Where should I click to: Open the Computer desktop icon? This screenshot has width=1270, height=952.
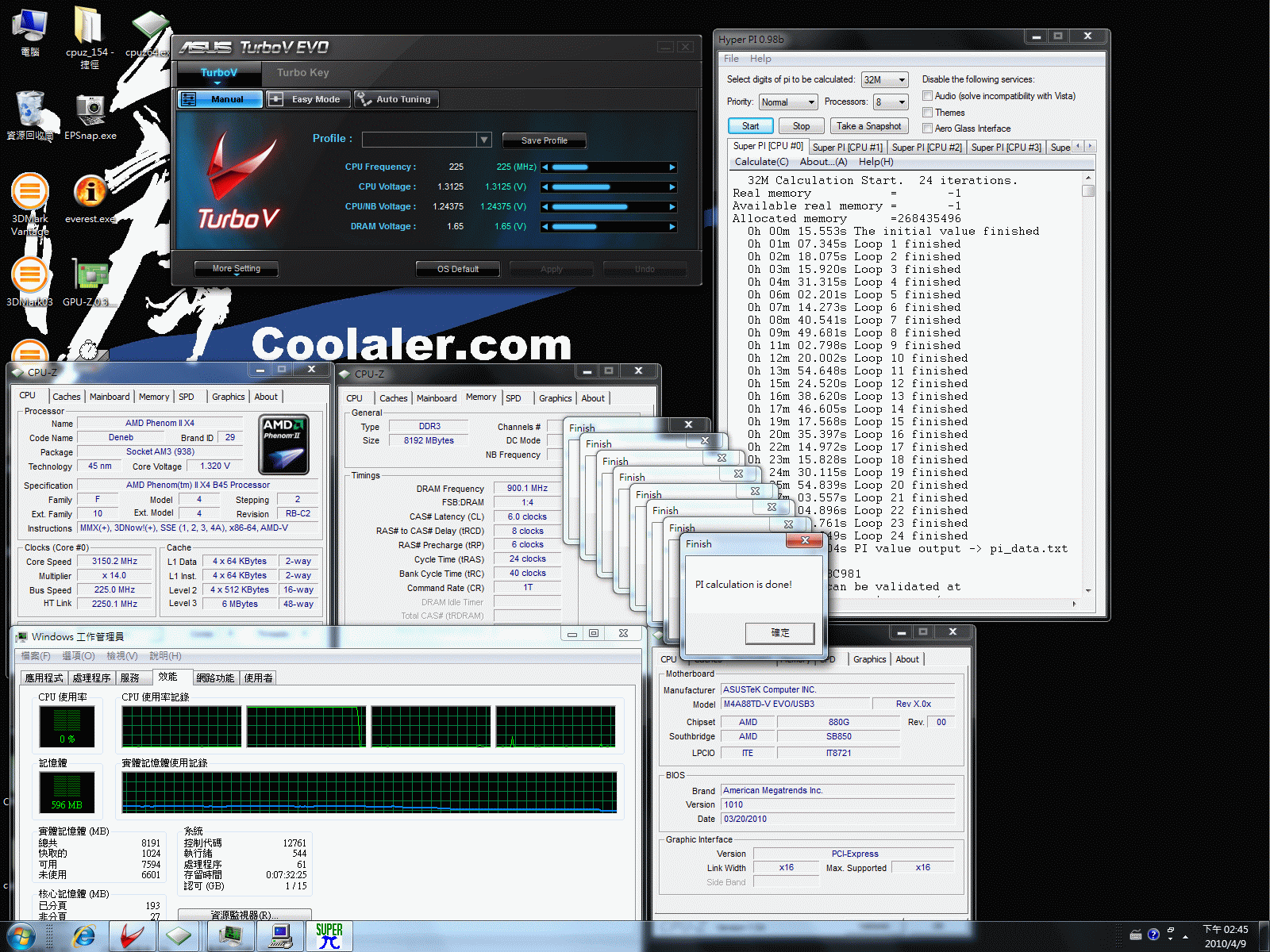pyautogui.click(x=30, y=33)
